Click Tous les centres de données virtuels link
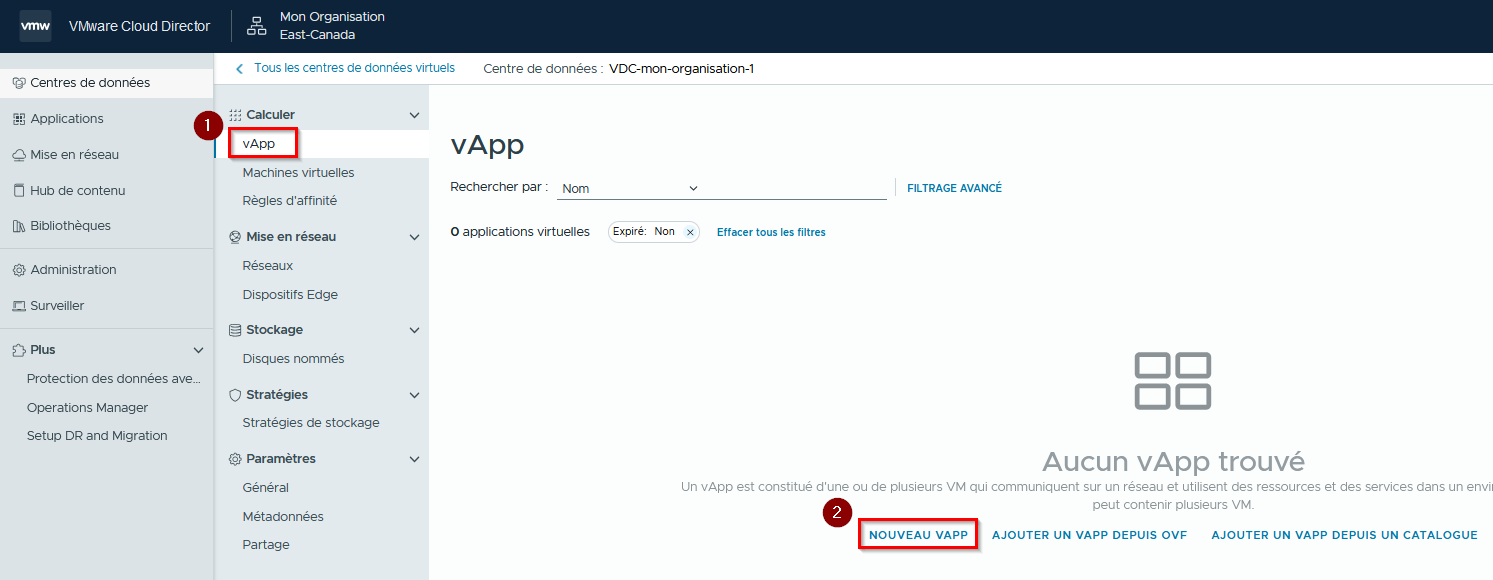 click(x=354, y=68)
